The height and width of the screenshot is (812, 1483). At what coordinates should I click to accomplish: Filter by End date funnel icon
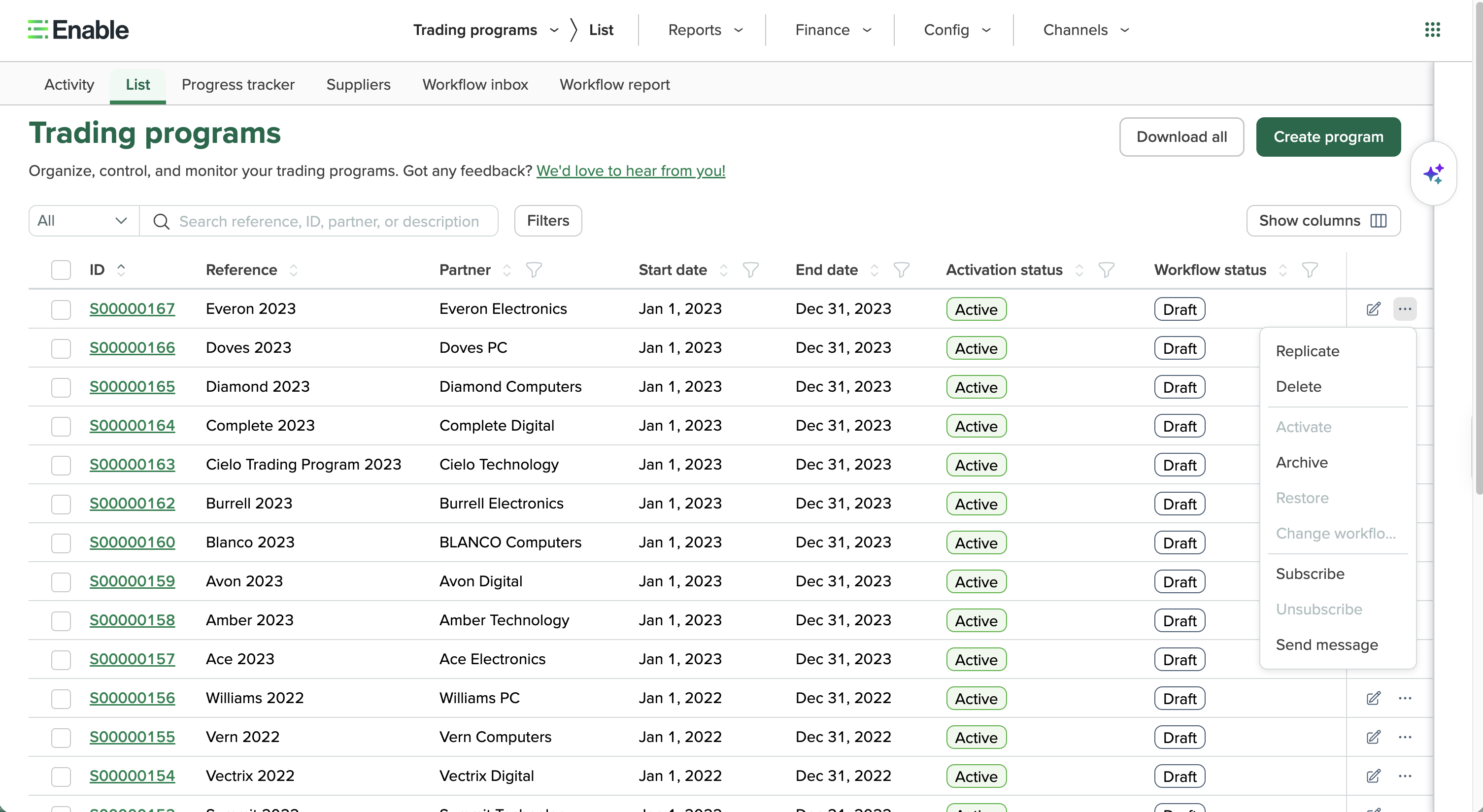pos(901,270)
